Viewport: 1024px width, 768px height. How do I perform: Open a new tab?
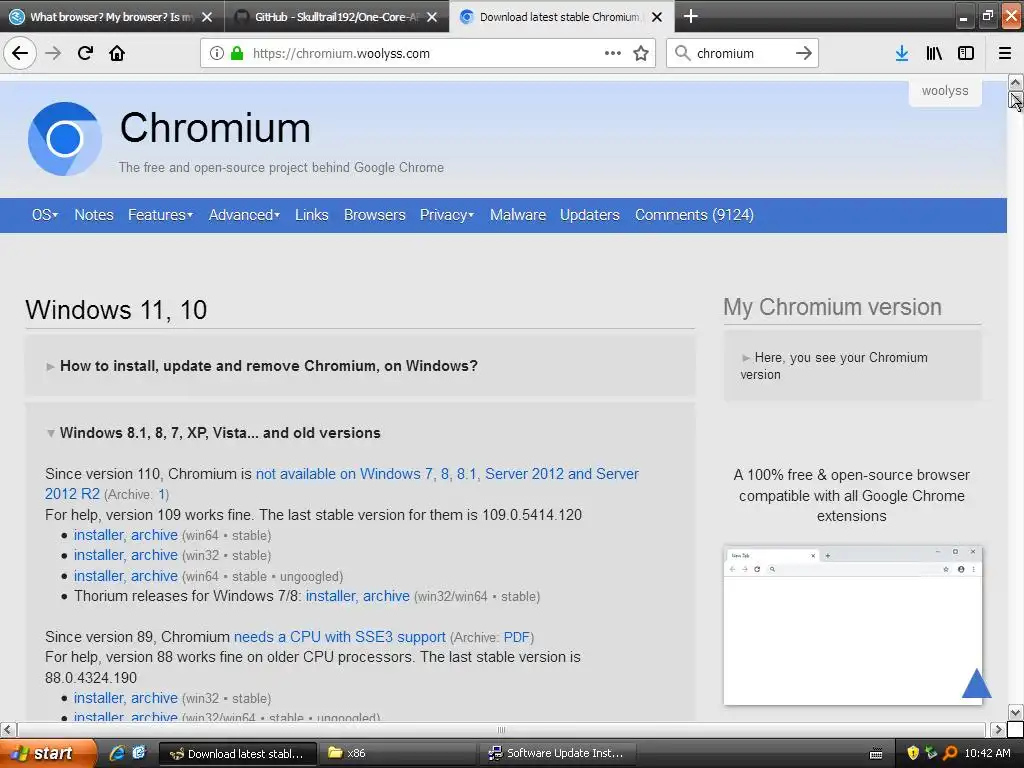pos(690,16)
